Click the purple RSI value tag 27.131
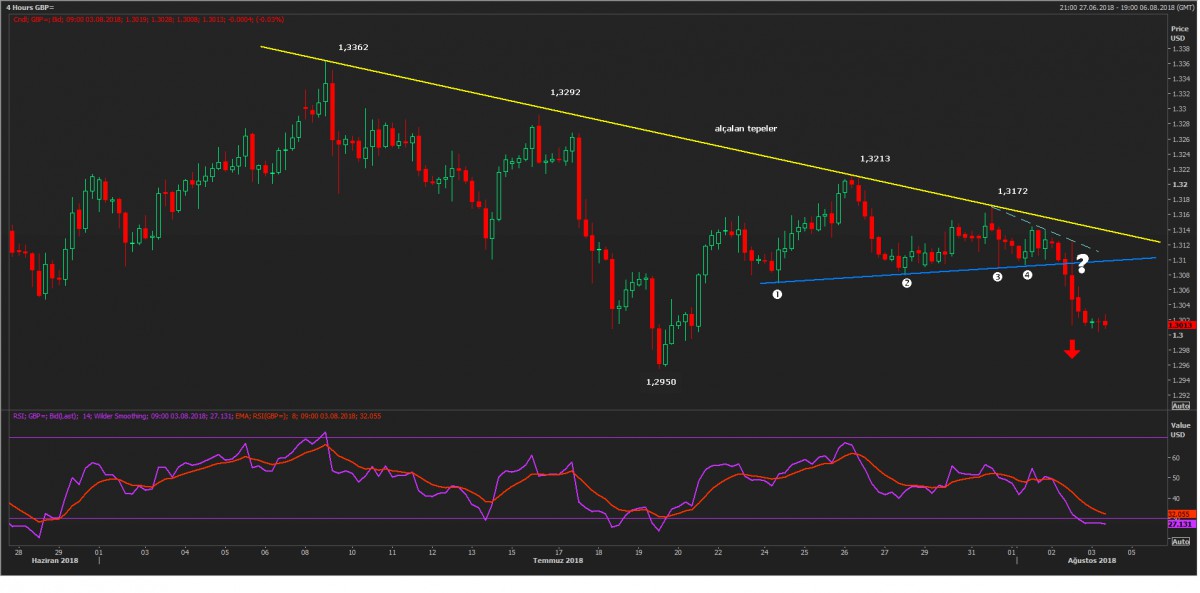This screenshot has width=1200, height=593. coord(1179,523)
